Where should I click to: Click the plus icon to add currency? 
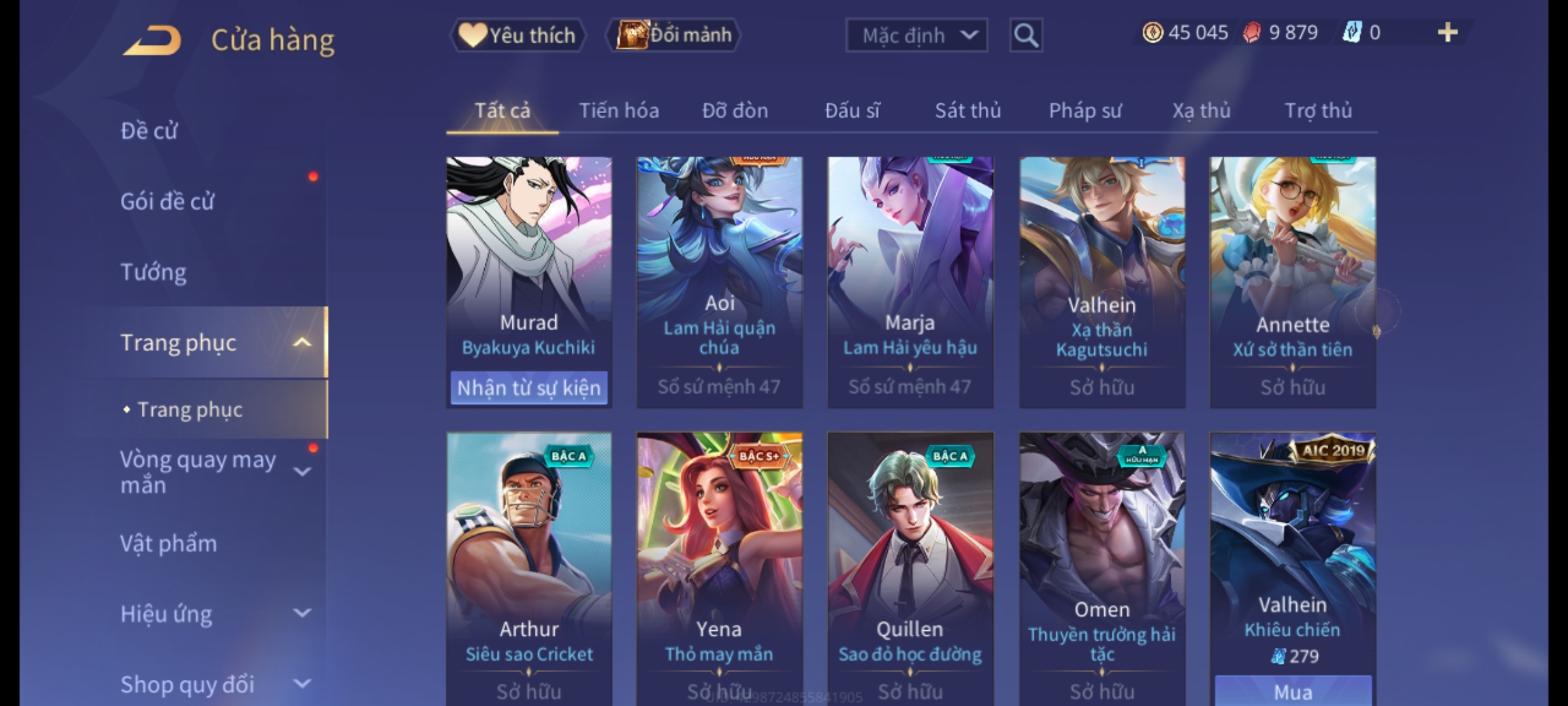(1448, 32)
